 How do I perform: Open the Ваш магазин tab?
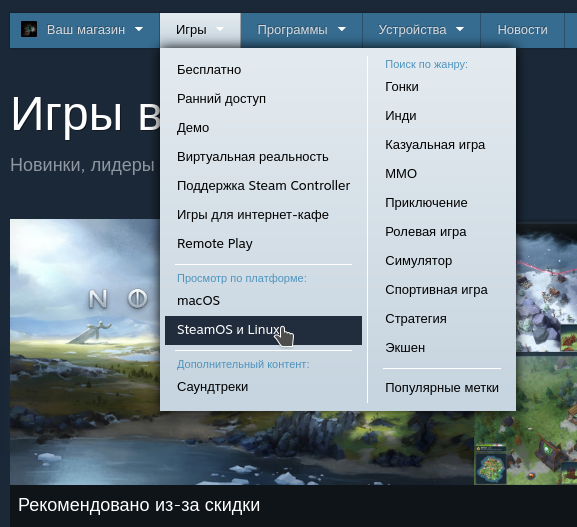tap(85, 30)
